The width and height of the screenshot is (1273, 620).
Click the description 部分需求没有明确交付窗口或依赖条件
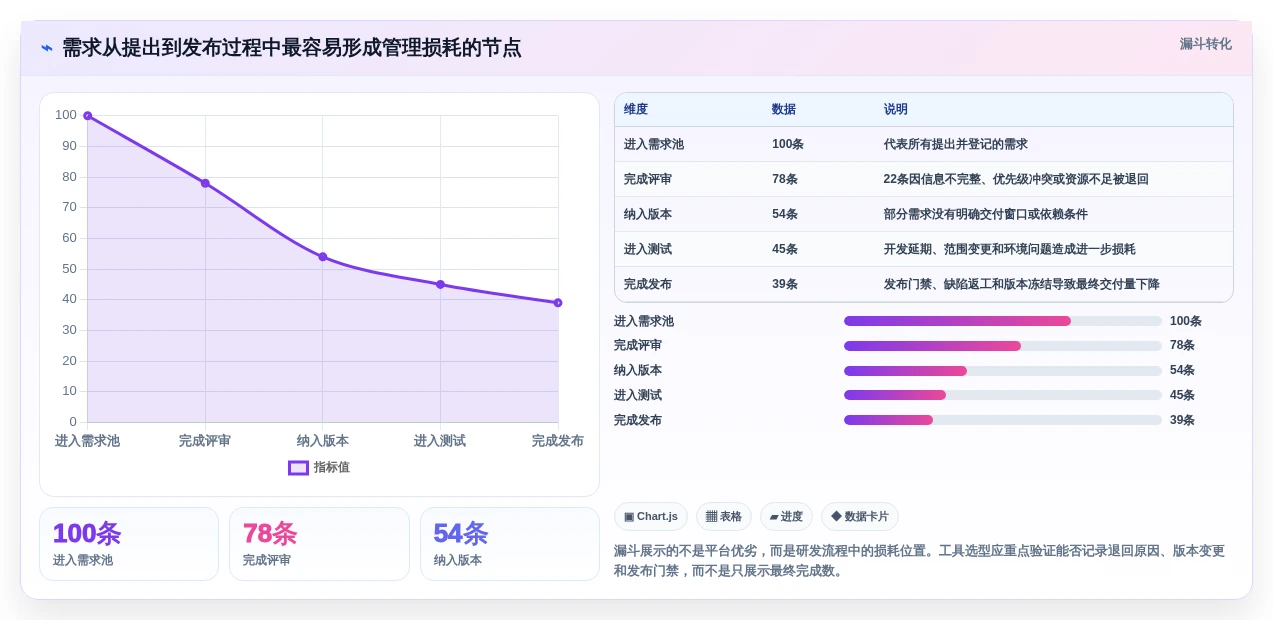point(986,214)
